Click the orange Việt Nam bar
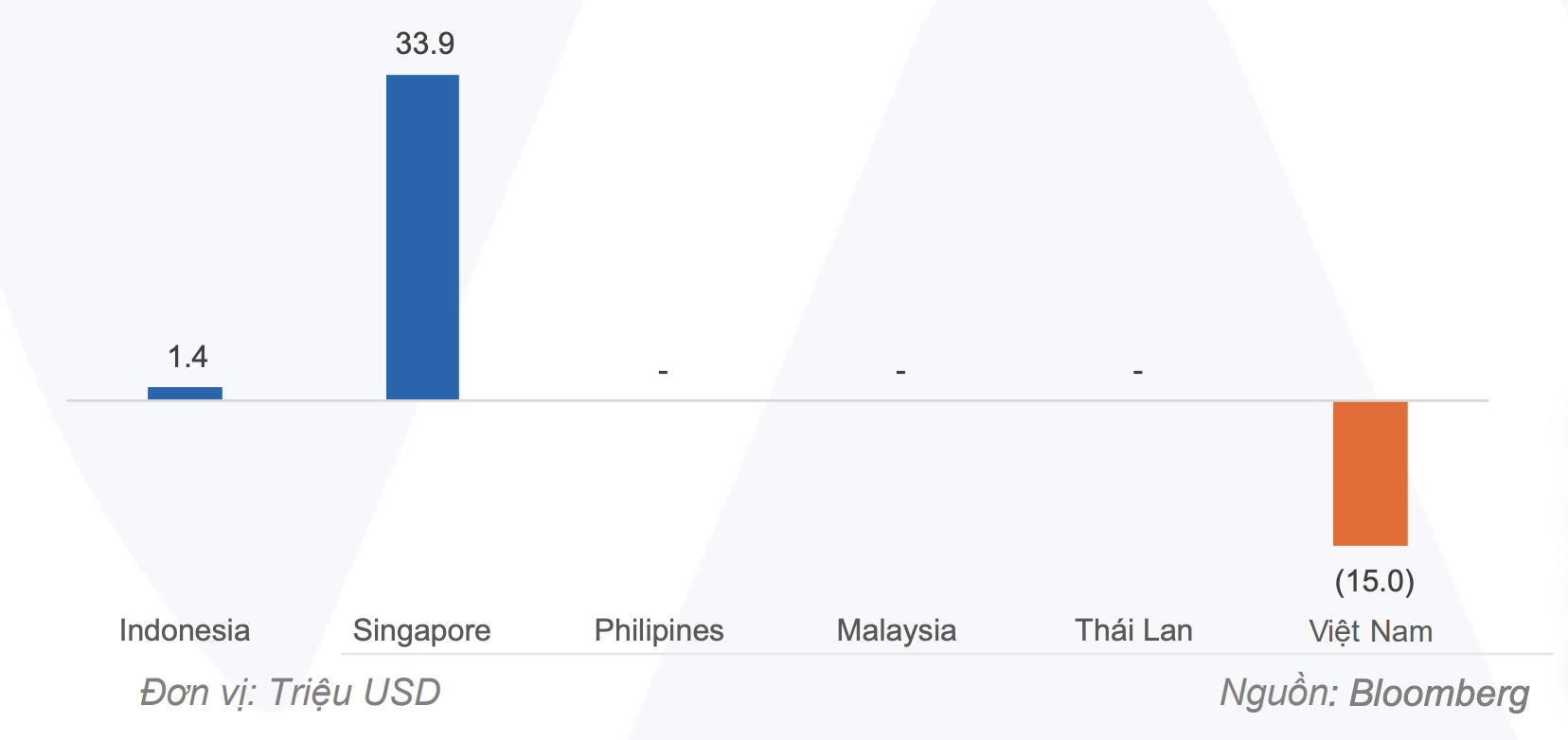This screenshot has height=740, width=1568. pos(1370,473)
